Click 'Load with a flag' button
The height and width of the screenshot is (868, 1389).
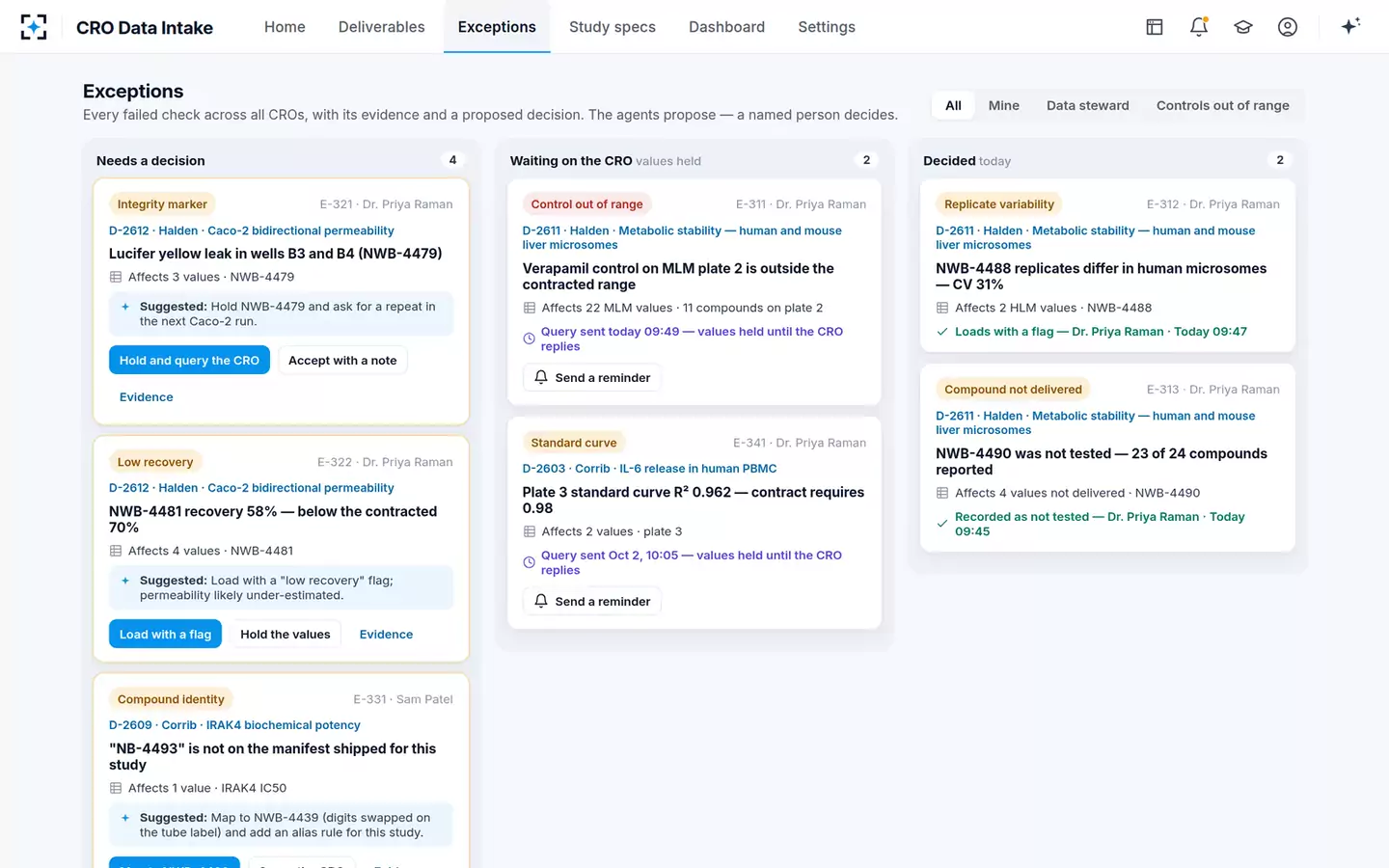(x=165, y=634)
